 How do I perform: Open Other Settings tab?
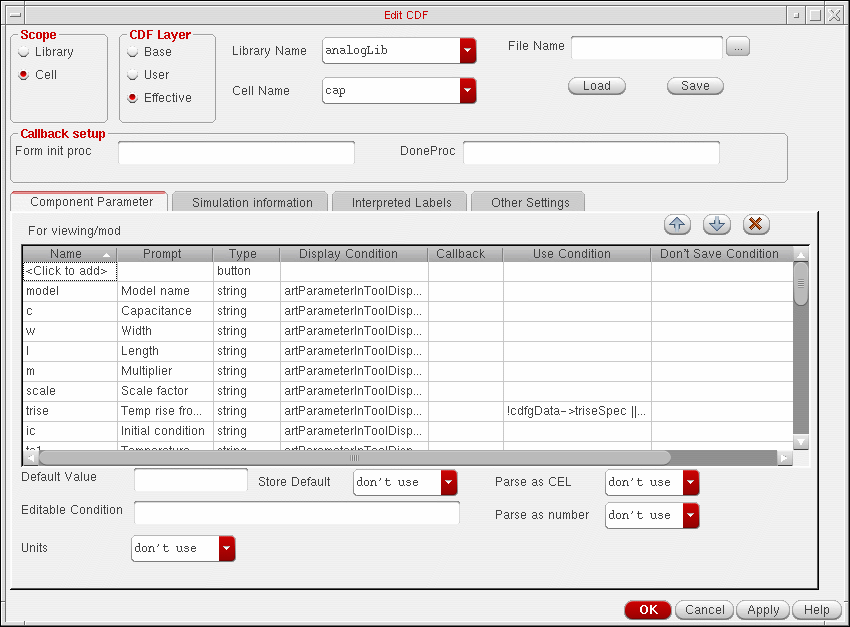(x=529, y=203)
